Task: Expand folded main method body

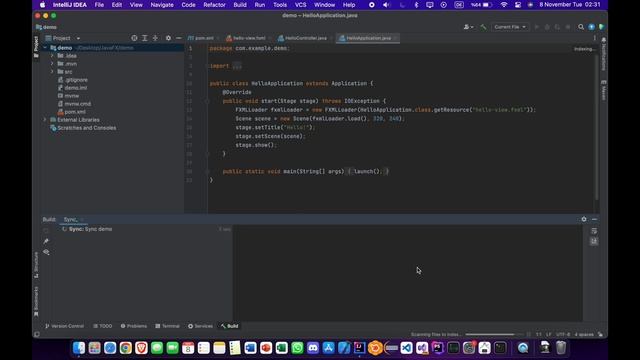Action: [x=367, y=171]
